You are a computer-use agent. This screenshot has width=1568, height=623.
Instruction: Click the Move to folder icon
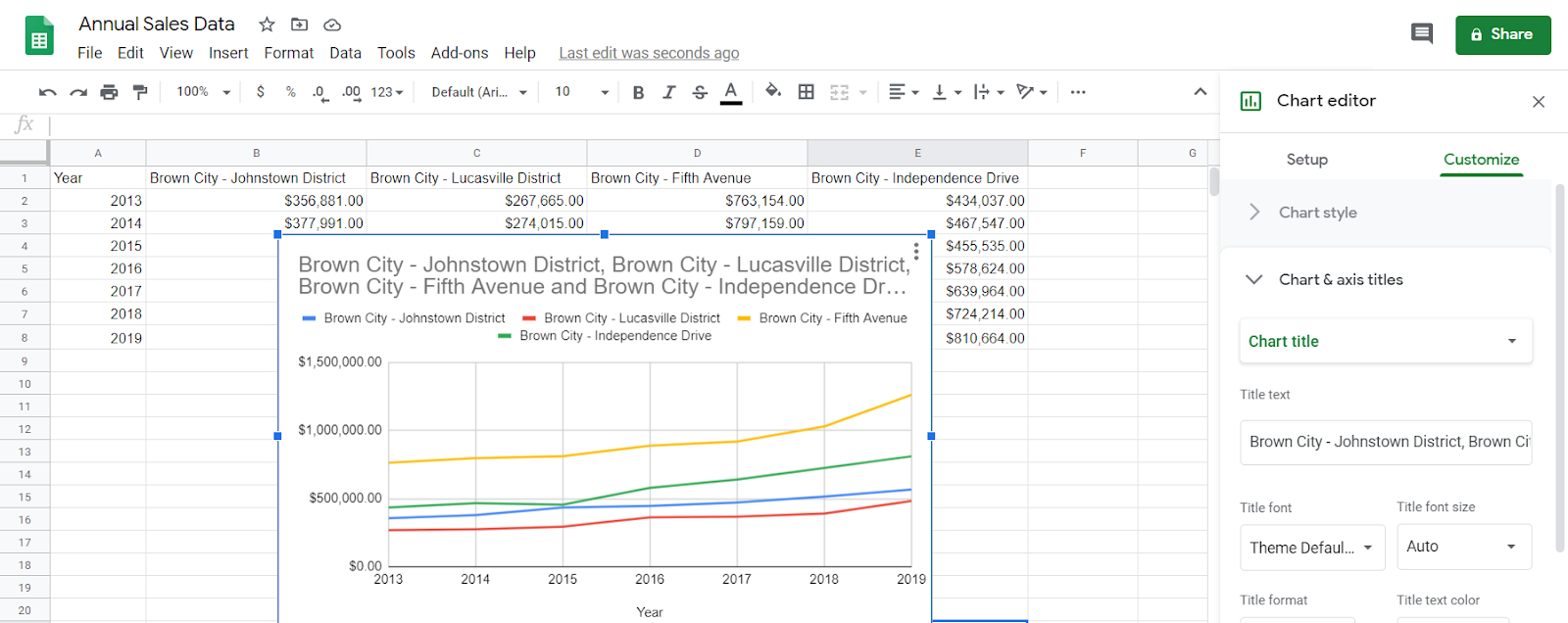300,24
